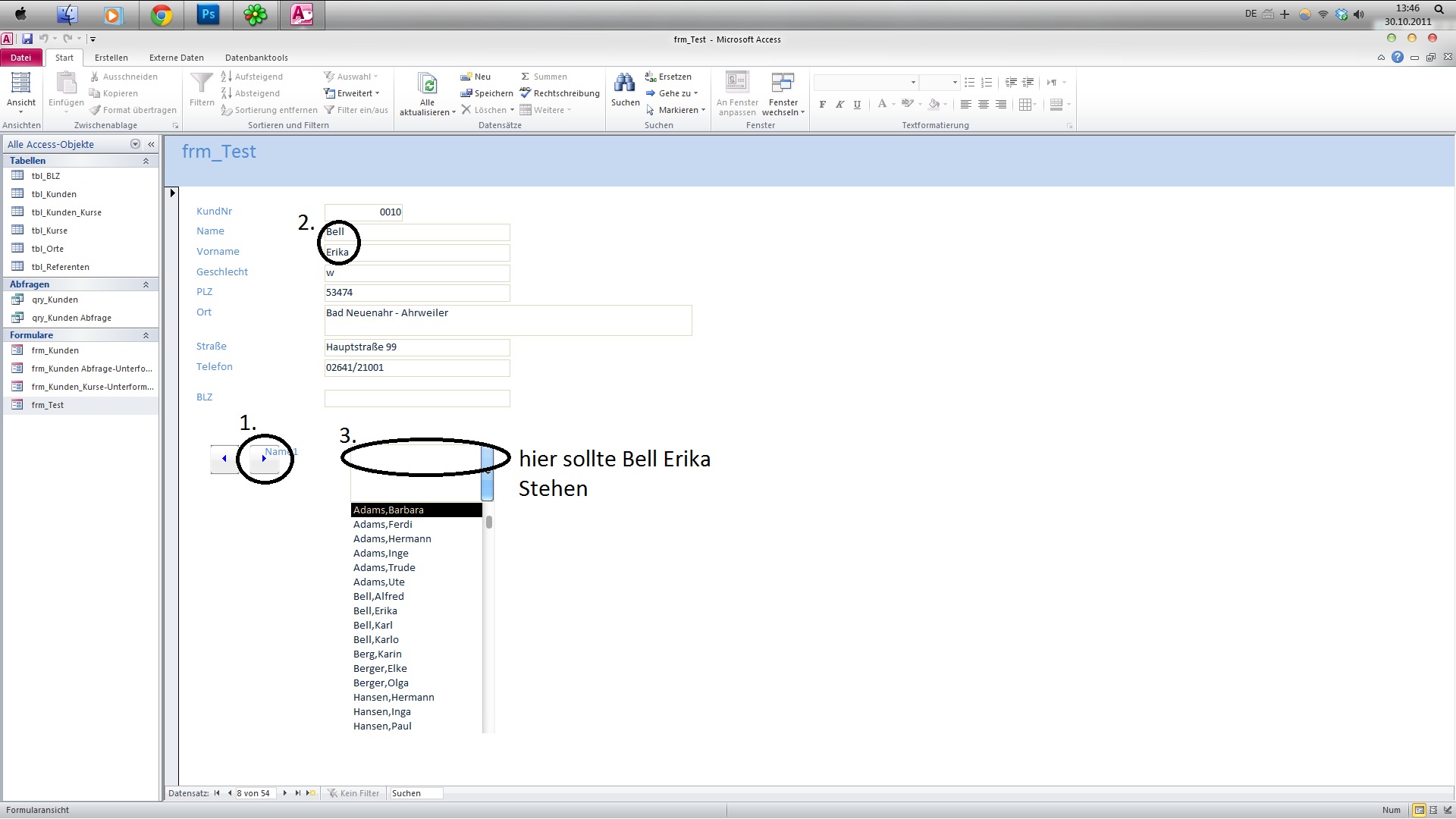Switch to the Erstellen ribbon tab
This screenshot has width=1456, height=819.
pos(111,58)
